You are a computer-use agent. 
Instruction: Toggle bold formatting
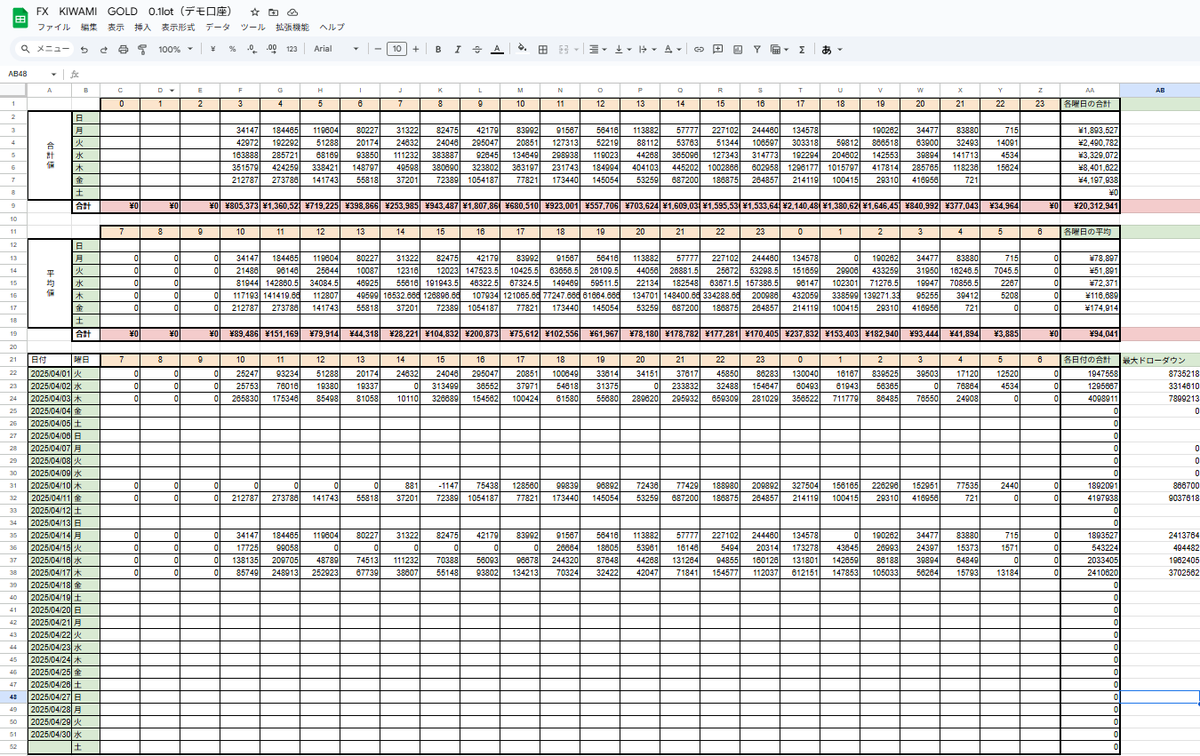click(x=438, y=48)
